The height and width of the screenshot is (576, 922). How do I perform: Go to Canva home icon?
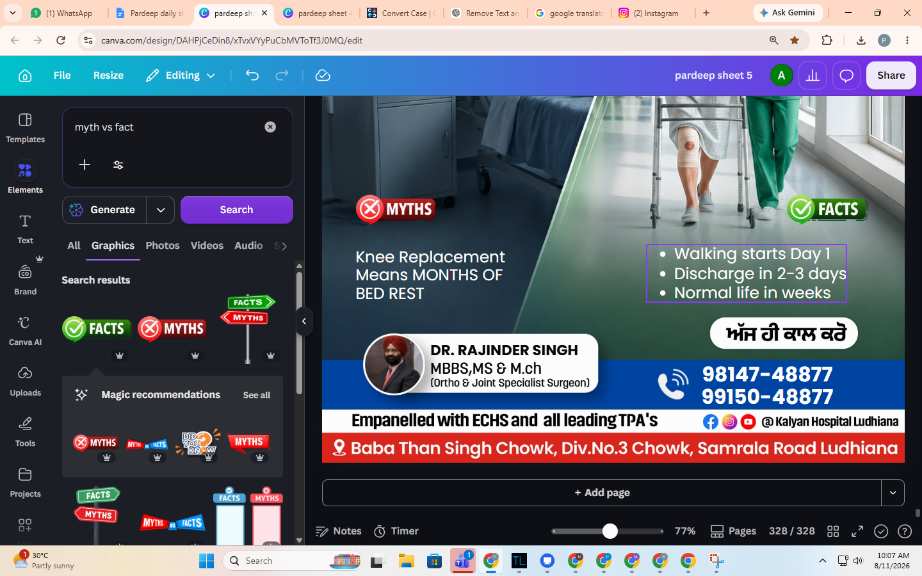coord(25,75)
